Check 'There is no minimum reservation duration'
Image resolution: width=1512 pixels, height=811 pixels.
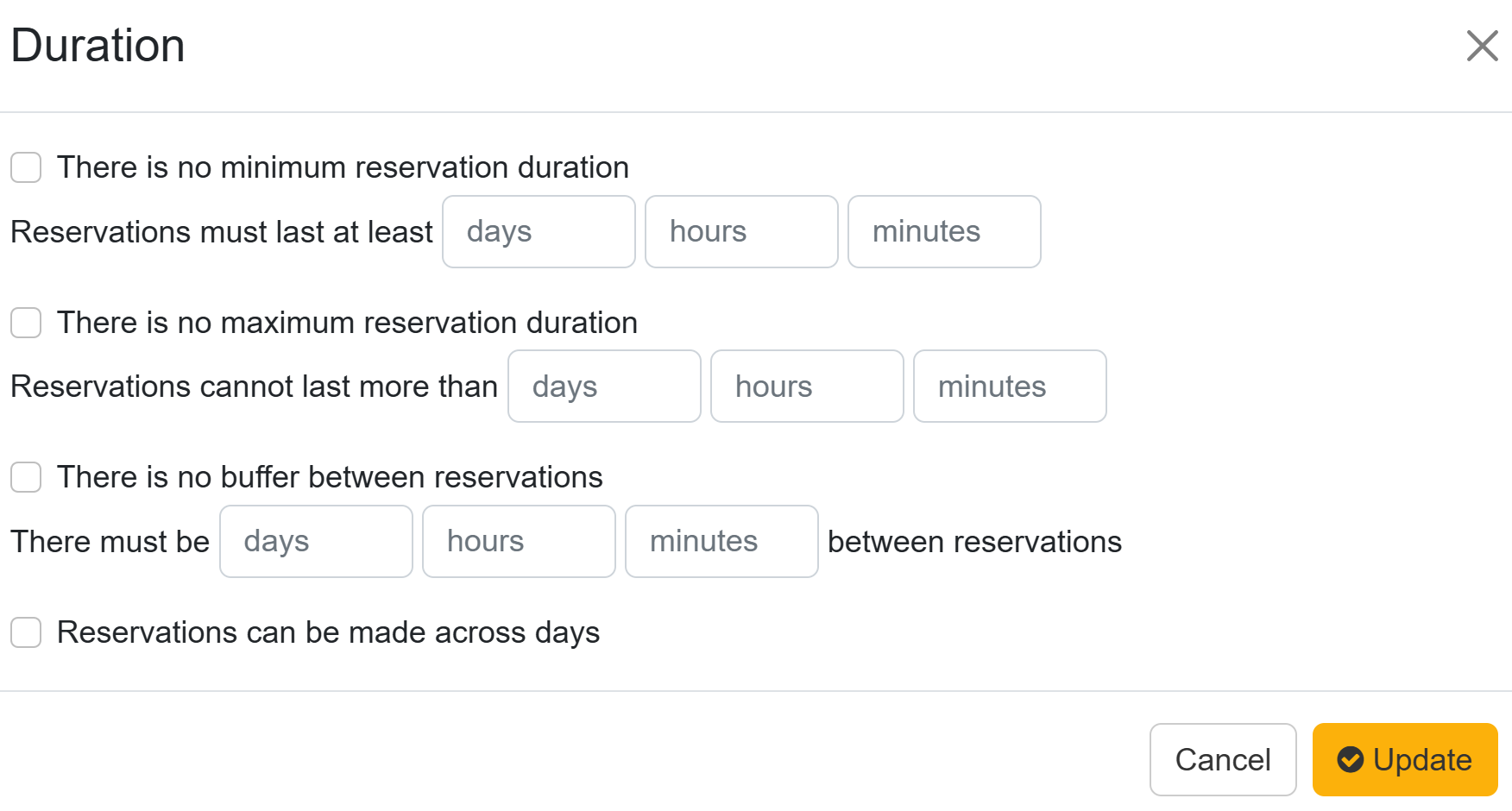(x=26, y=167)
